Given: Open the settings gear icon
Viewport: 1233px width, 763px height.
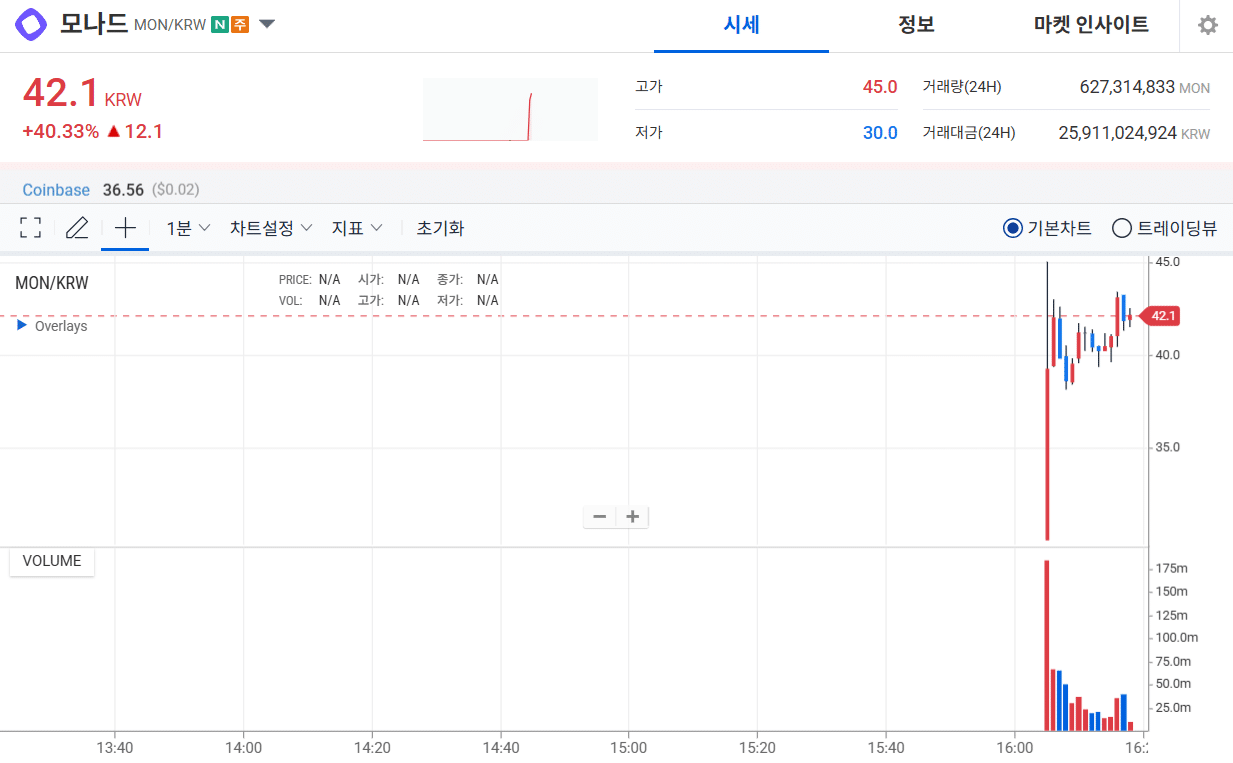Looking at the screenshot, I should tap(1208, 25).
